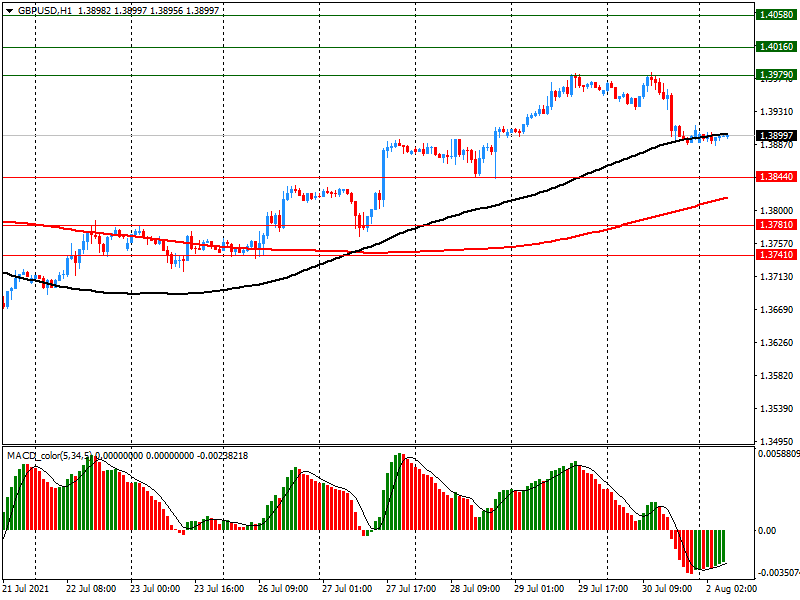The height and width of the screenshot is (600, 800).
Task: Click the 23 Jul 16:00 time axis label
Action: [219, 589]
